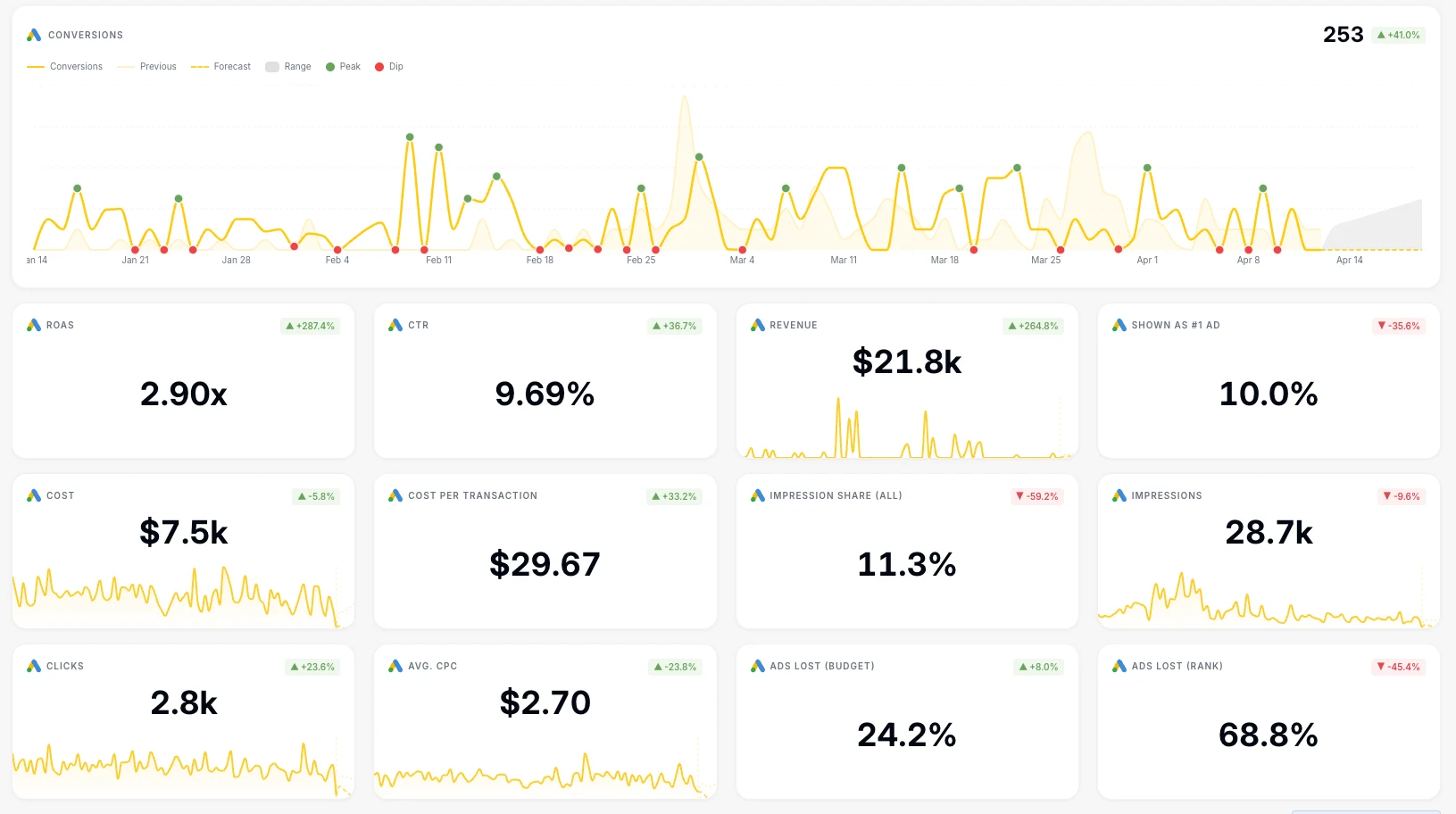This screenshot has width=1456, height=814.
Task: Click the Google Ads icon on Cost card
Action: tap(34, 495)
